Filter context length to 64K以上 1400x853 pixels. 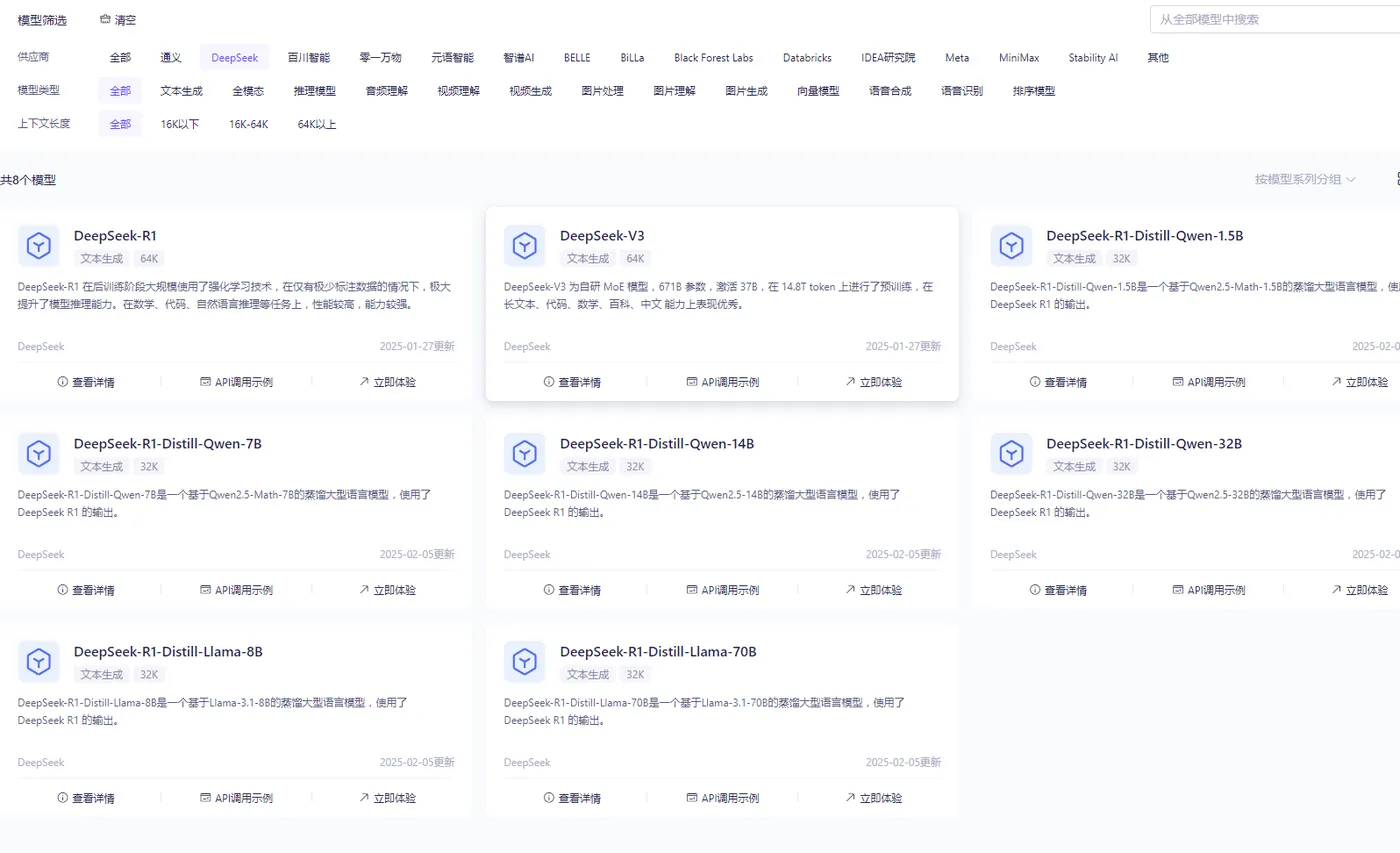pyautogui.click(x=317, y=124)
